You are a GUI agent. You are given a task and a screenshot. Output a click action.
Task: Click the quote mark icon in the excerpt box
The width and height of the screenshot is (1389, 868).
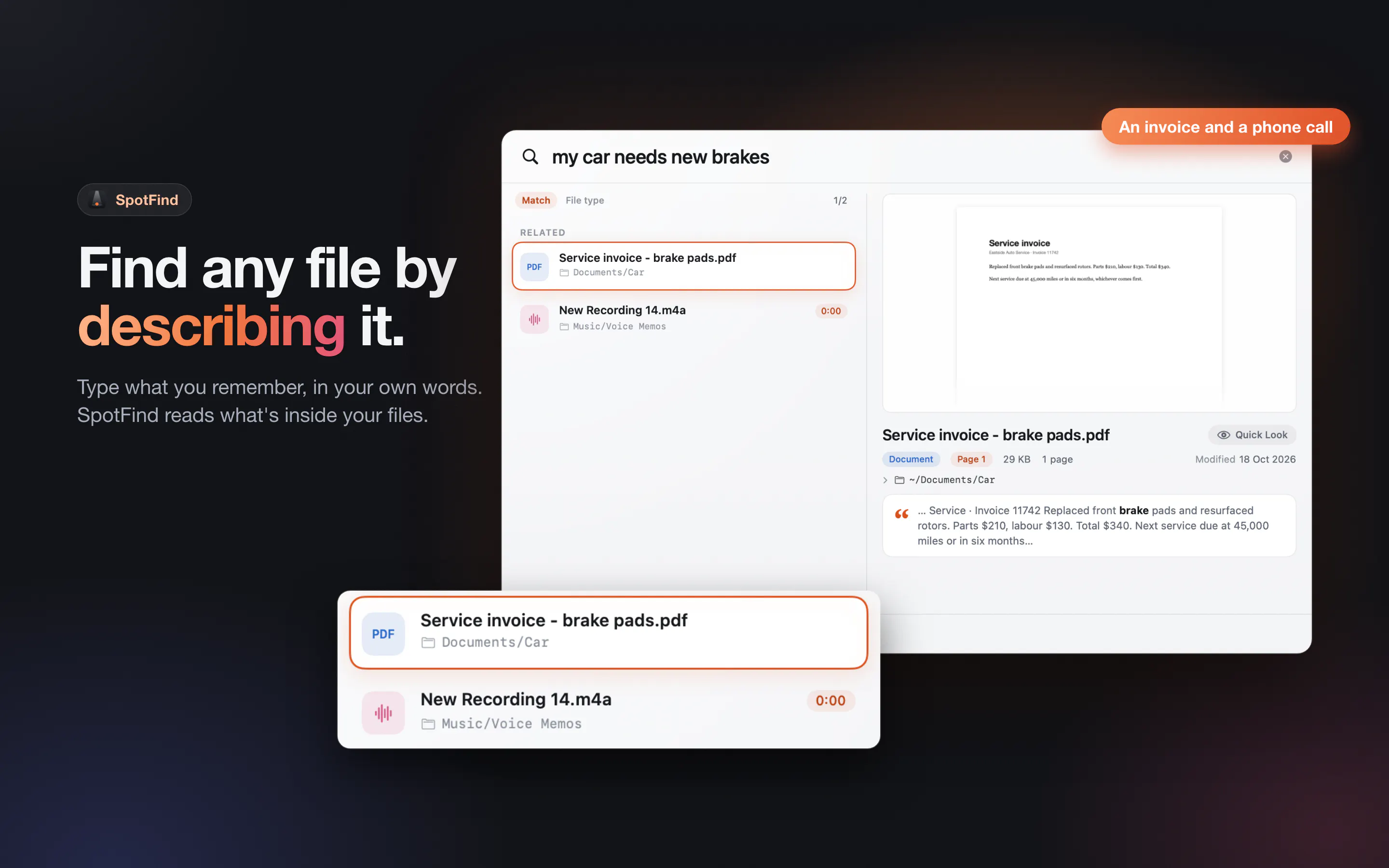[902, 513]
